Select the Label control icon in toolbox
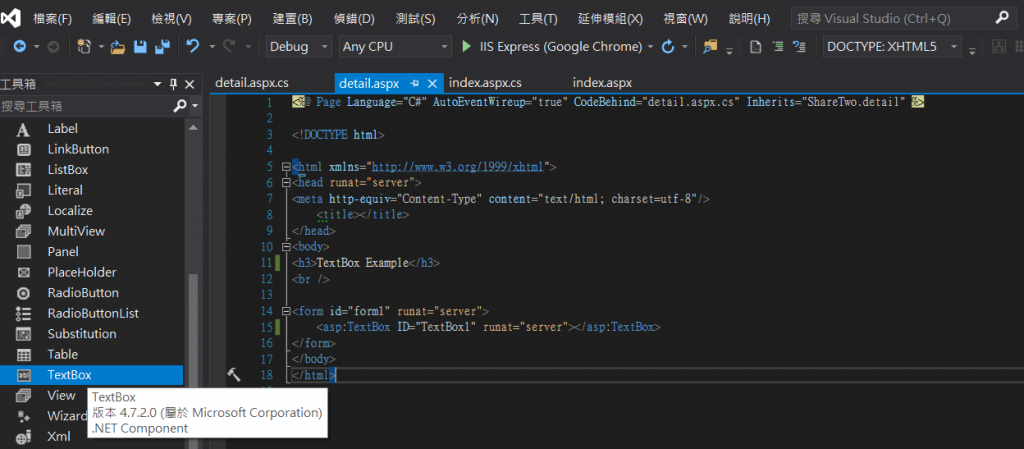This screenshot has width=1024, height=449. [24, 129]
